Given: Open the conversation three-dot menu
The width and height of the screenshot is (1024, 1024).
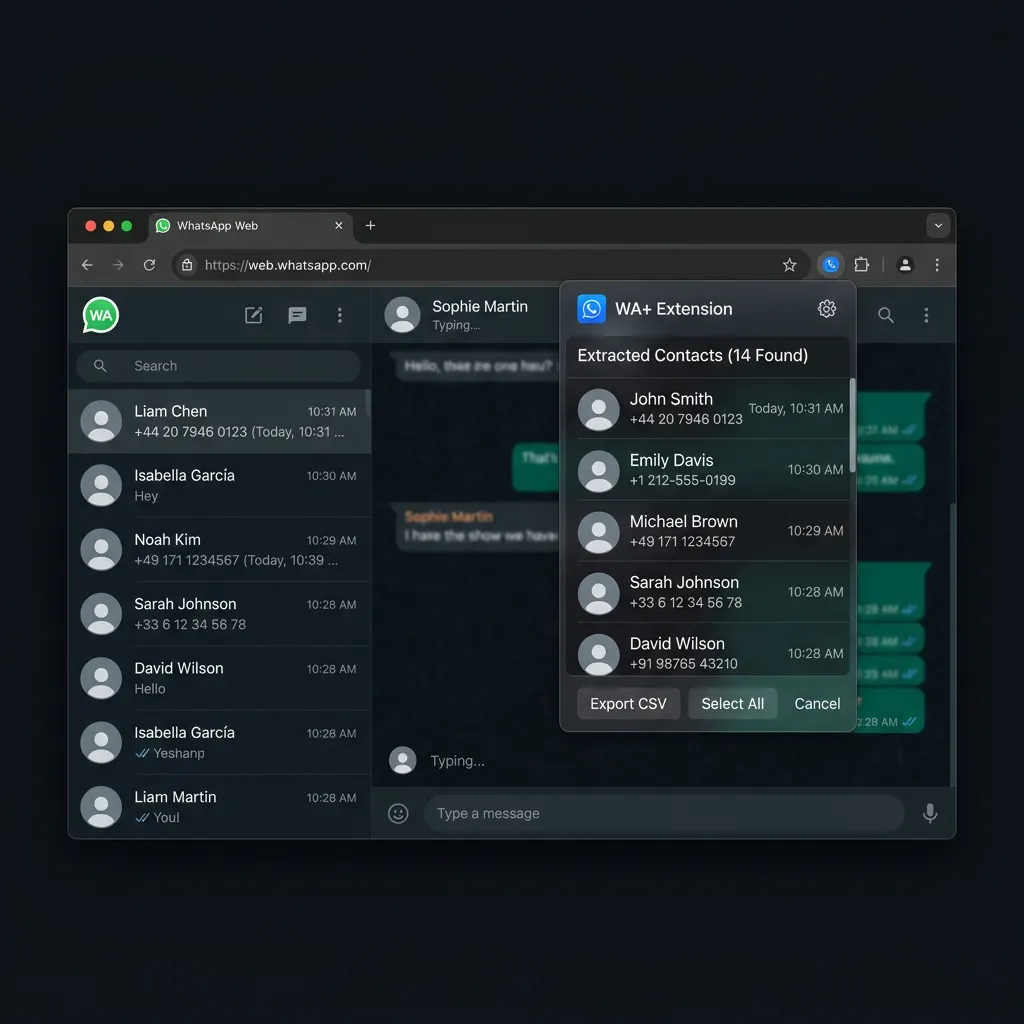Looking at the screenshot, I should 926,315.
